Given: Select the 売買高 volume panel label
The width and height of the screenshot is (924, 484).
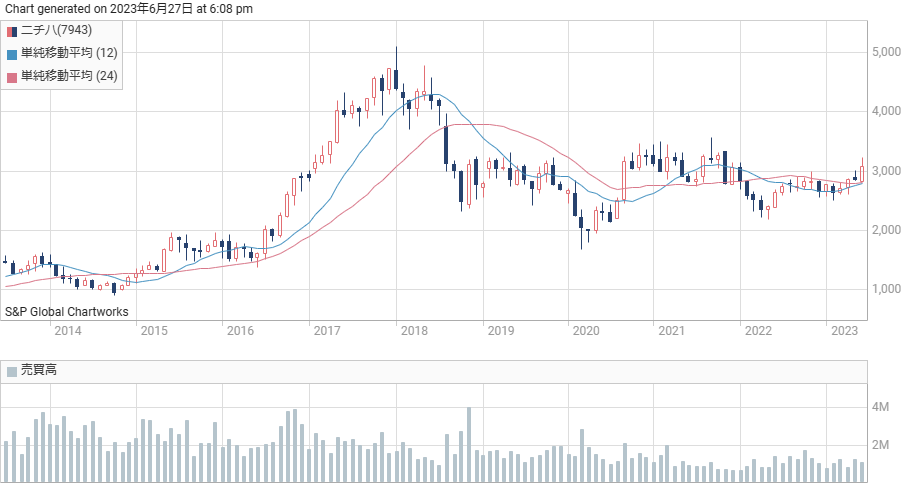Looking at the screenshot, I should (x=39, y=370).
